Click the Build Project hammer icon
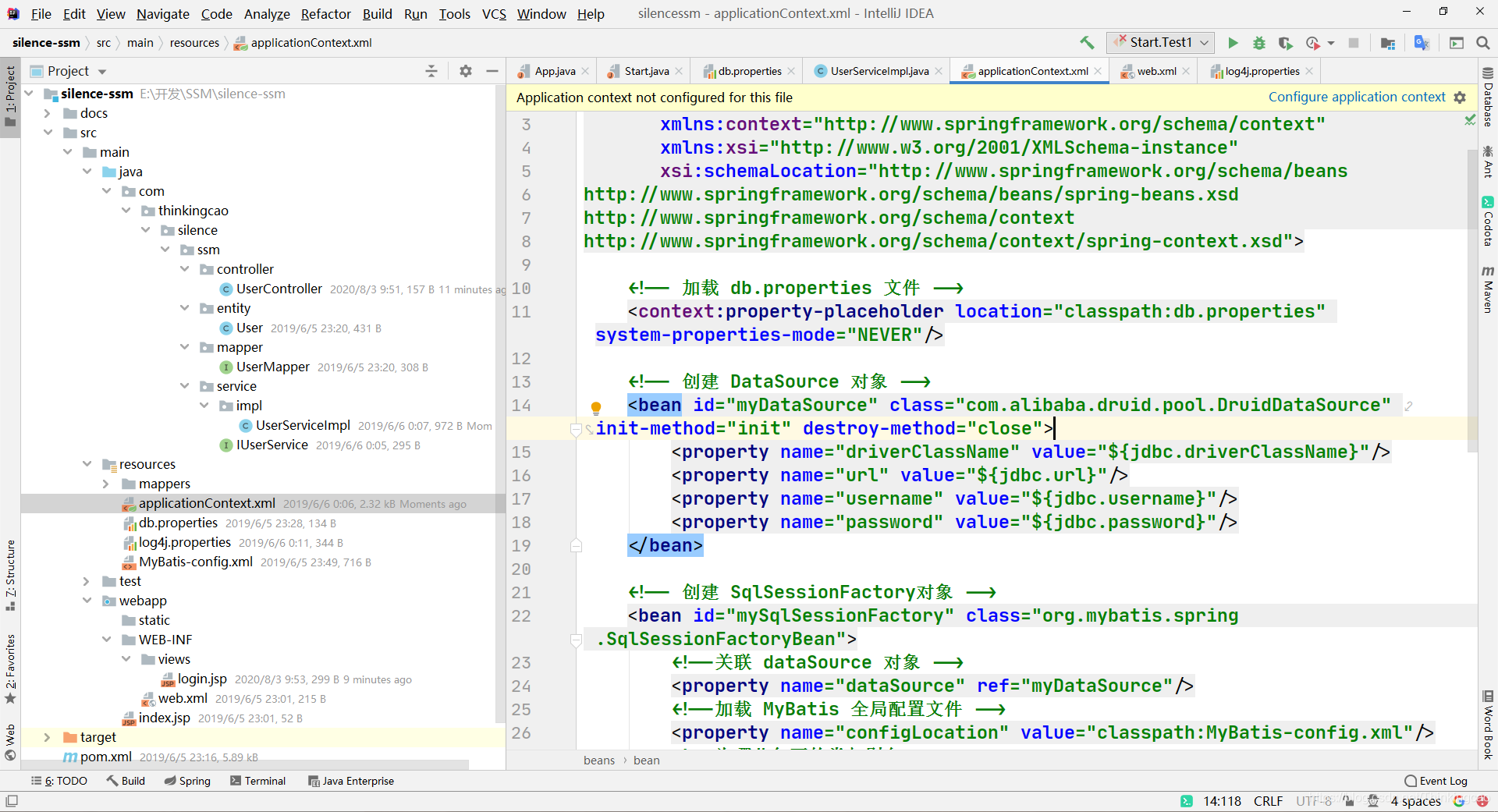The width and height of the screenshot is (1498, 812). [1087, 43]
